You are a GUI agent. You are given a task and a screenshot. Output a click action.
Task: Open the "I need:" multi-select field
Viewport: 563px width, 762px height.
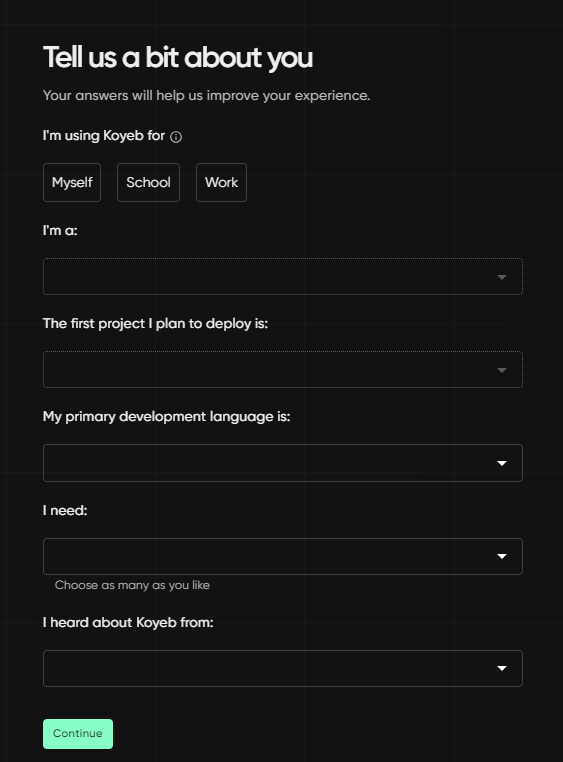tap(283, 556)
